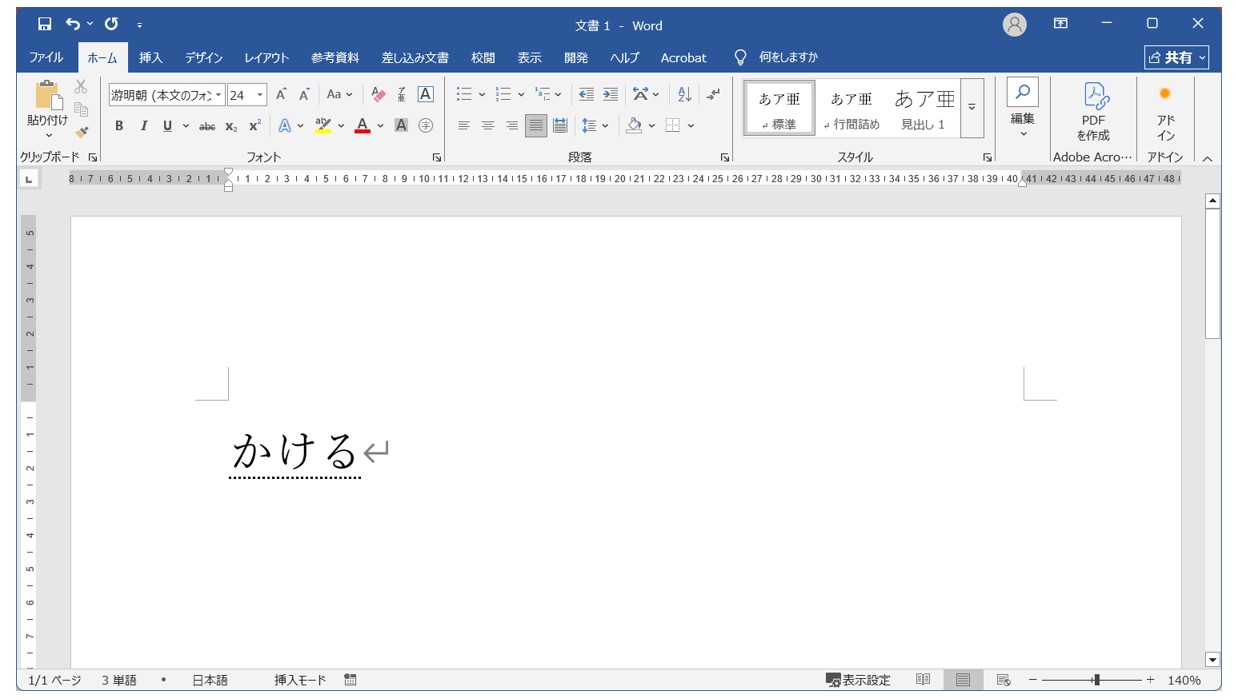Image resolution: width=1236 pixels, height=700 pixels.
Task: Open ribbon display options icon in title bar
Action: coord(1061,24)
